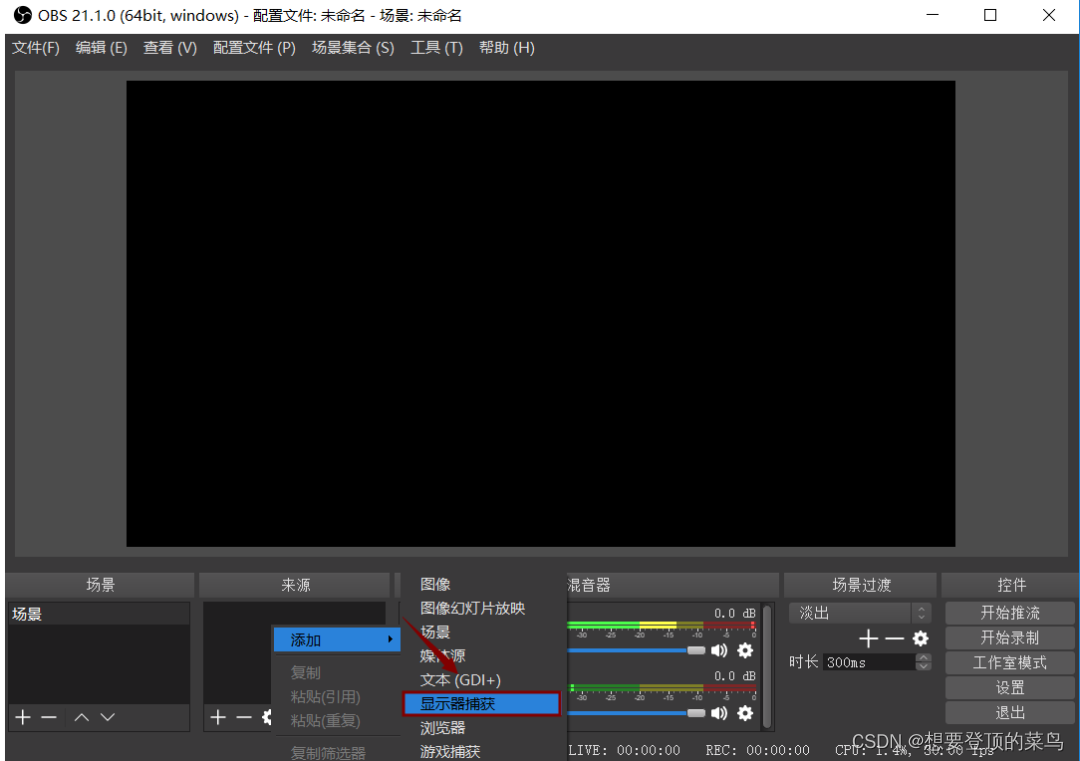Add a scene transition with plus icon
Viewport: 1080px width, 761px height.
pos(869,638)
